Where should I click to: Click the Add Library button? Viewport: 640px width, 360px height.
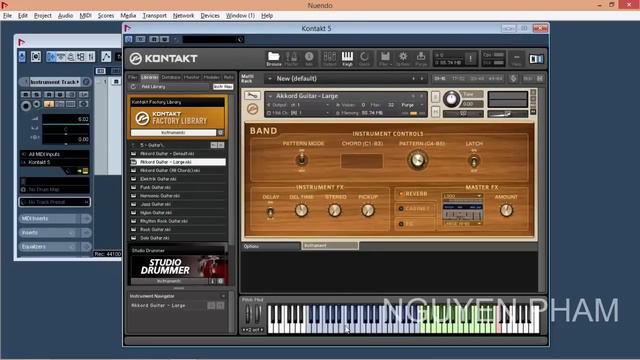(x=153, y=87)
